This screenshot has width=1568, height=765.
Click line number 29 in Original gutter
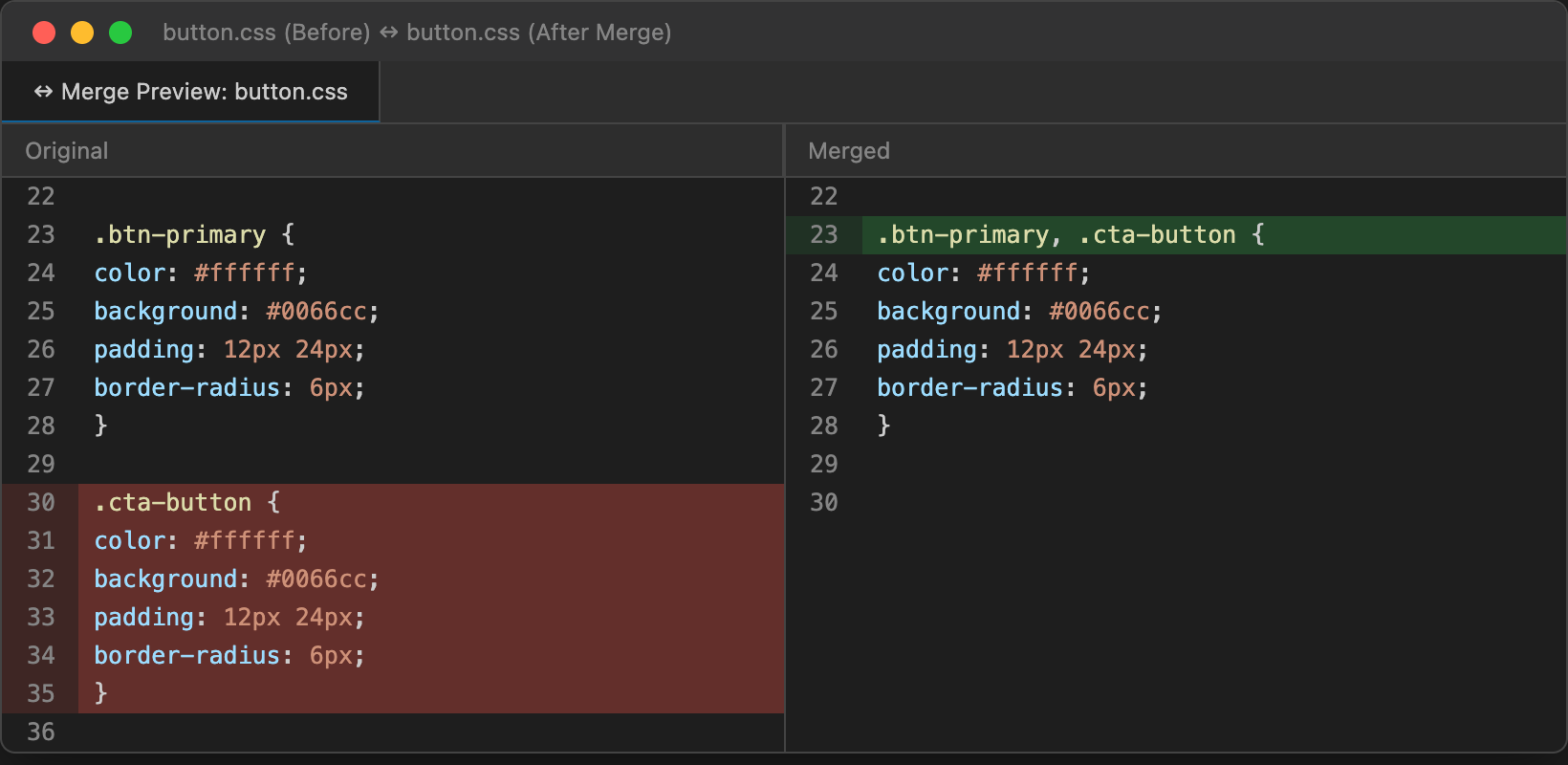tap(41, 465)
